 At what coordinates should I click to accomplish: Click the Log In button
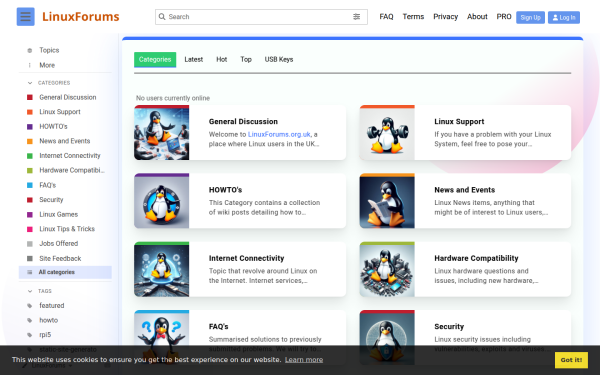pyautogui.click(x=564, y=17)
